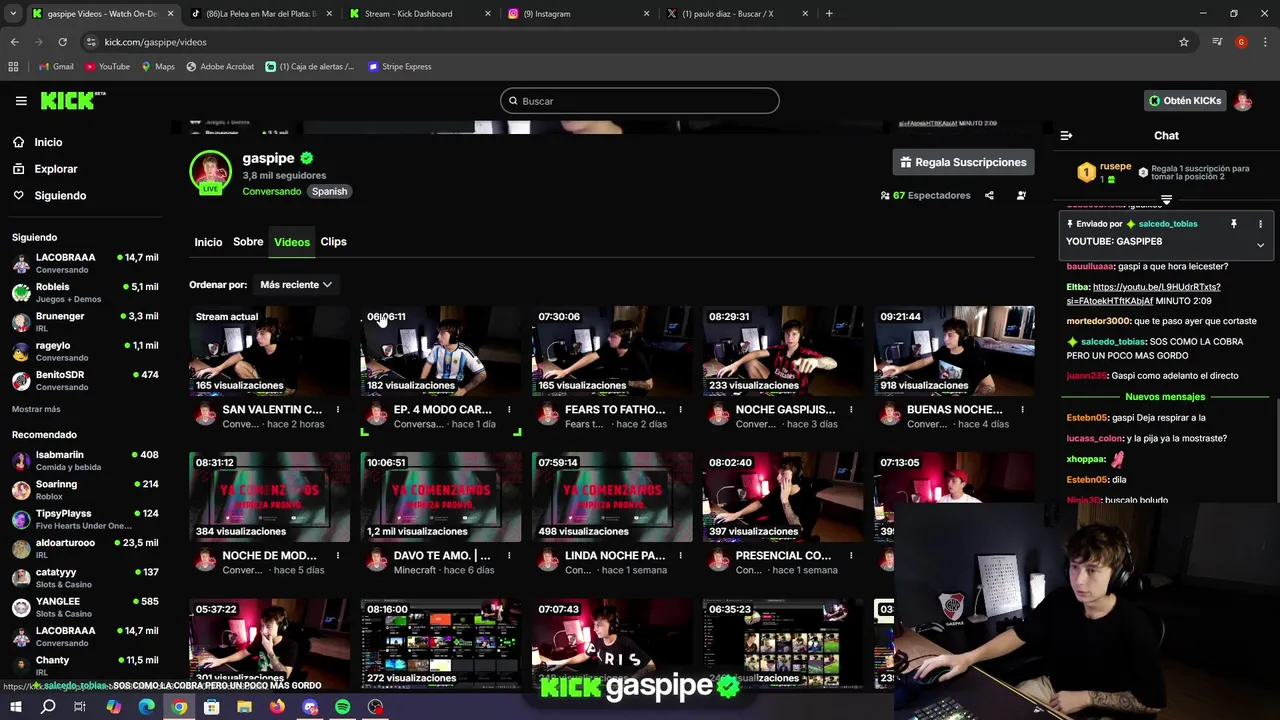
Task: Open pinned message three-dot menu
Action: click(1260, 224)
